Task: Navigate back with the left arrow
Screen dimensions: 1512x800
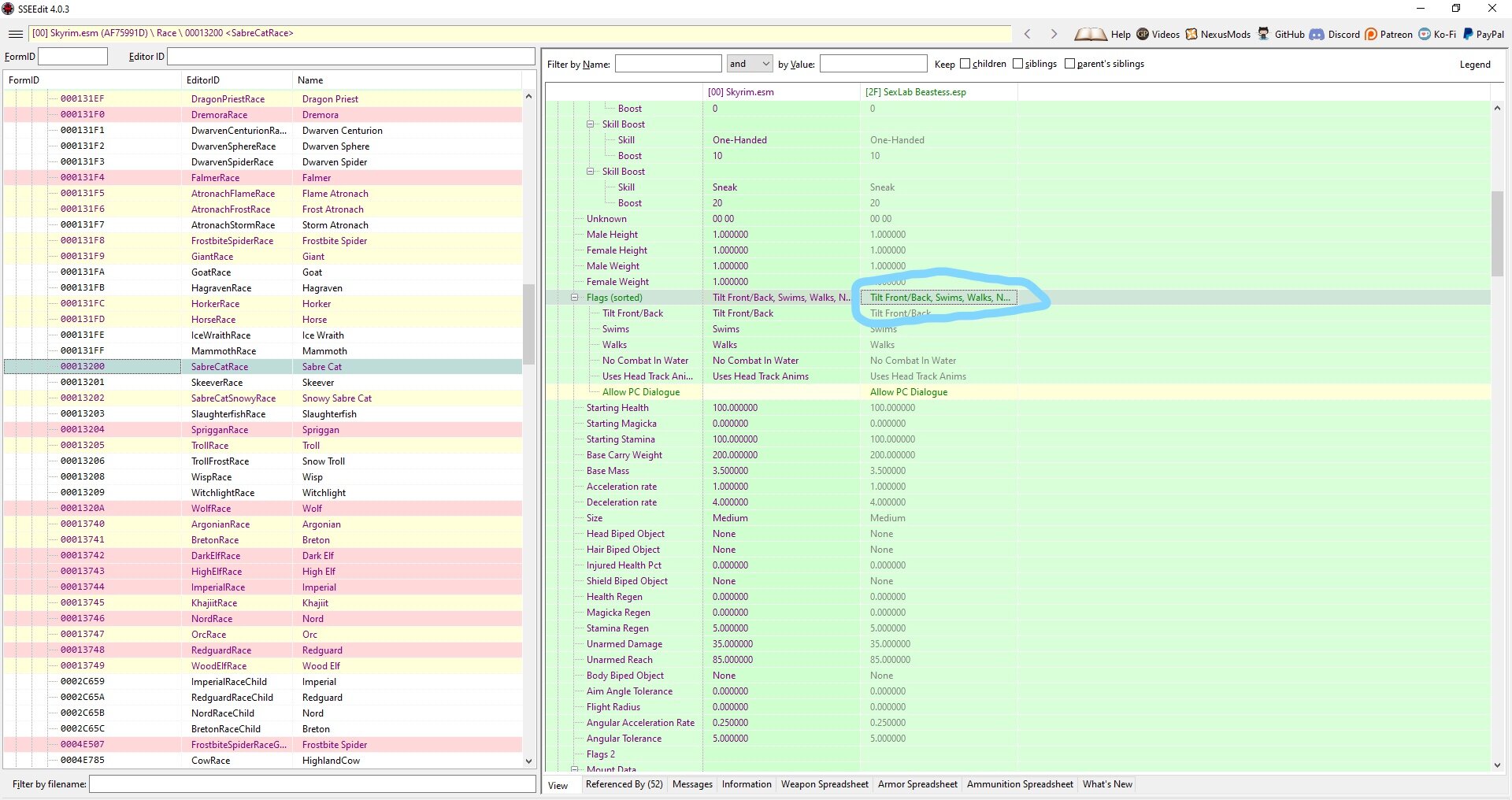Action: pyautogui.click(x=1027, y=34)
